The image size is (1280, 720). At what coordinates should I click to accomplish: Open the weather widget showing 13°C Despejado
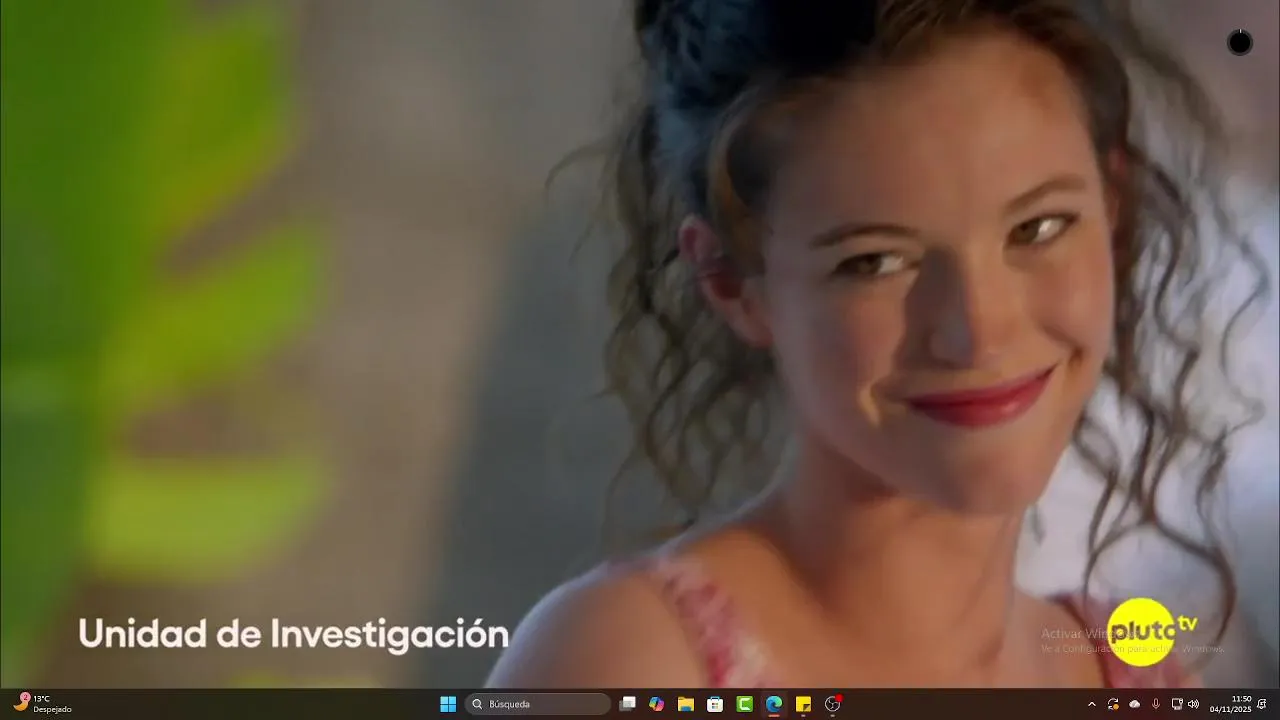[42, 704]
